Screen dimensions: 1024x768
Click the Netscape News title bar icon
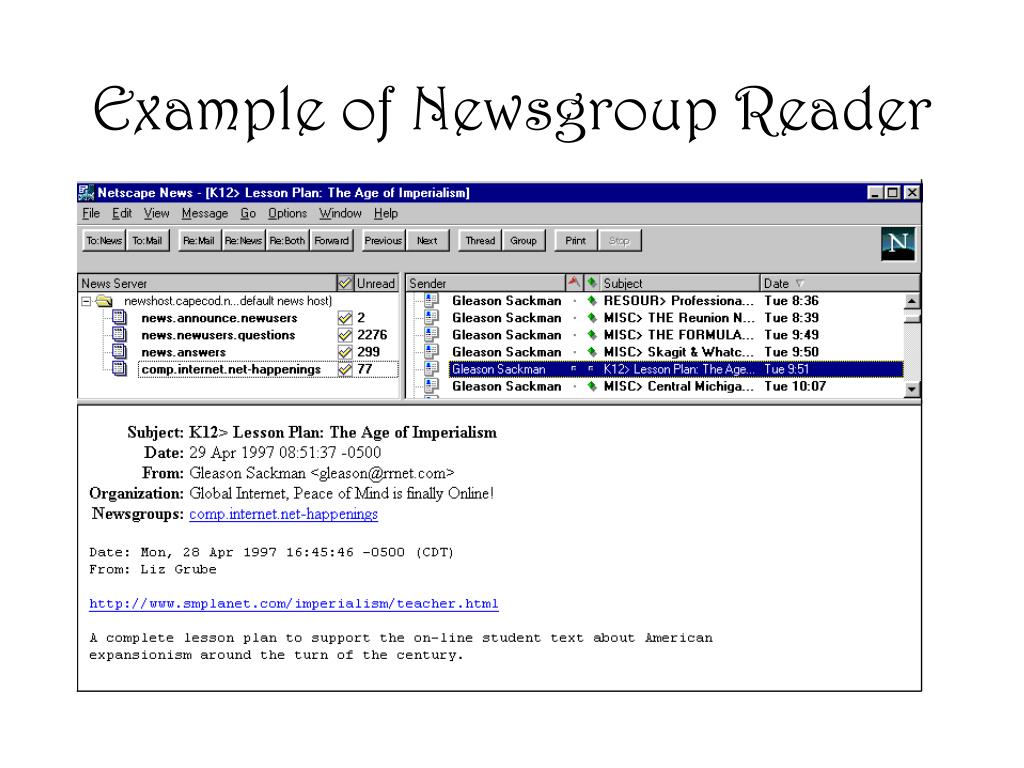tap(86, 193)
